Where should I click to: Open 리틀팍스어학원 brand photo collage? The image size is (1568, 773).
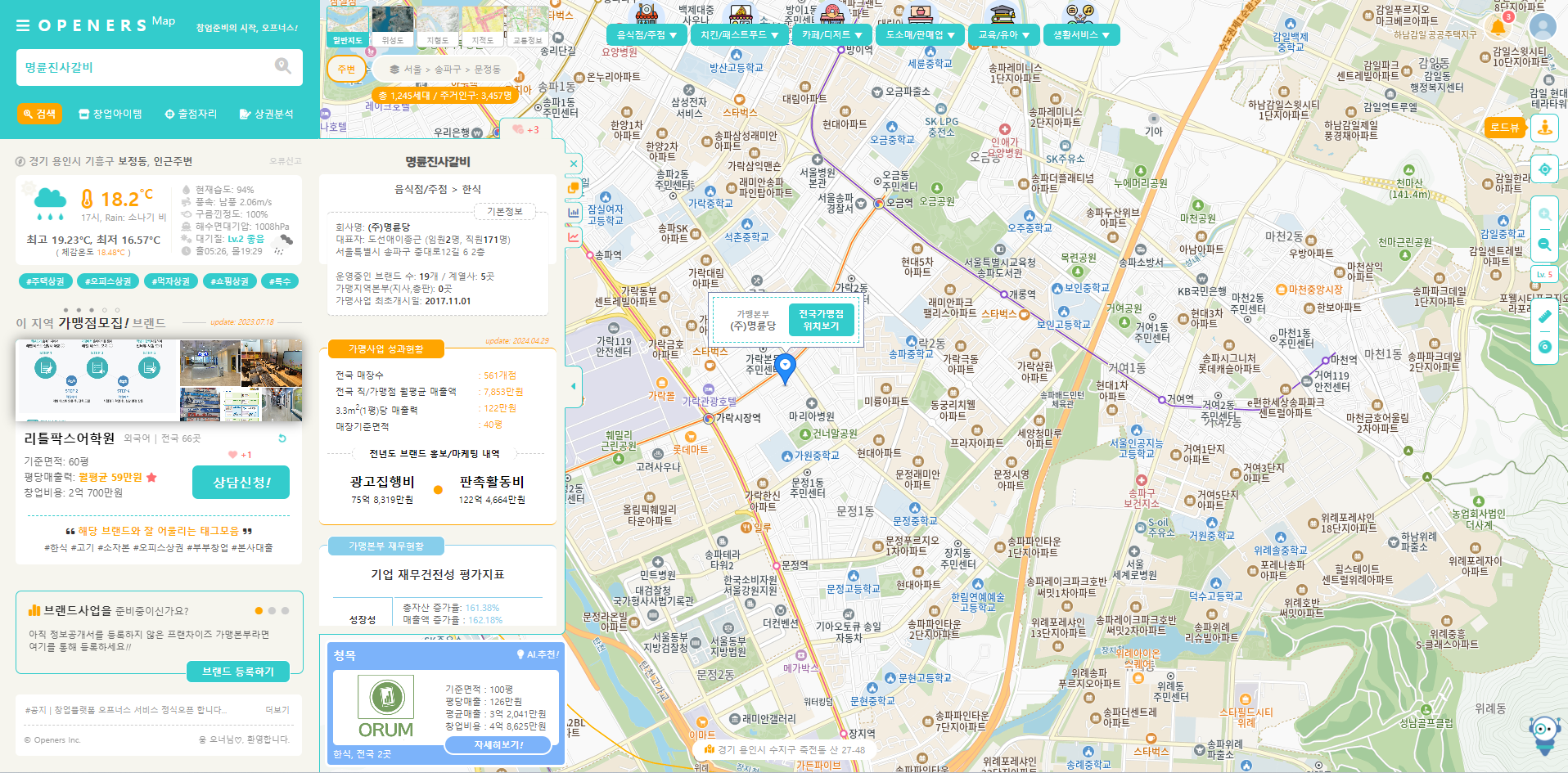160,380
